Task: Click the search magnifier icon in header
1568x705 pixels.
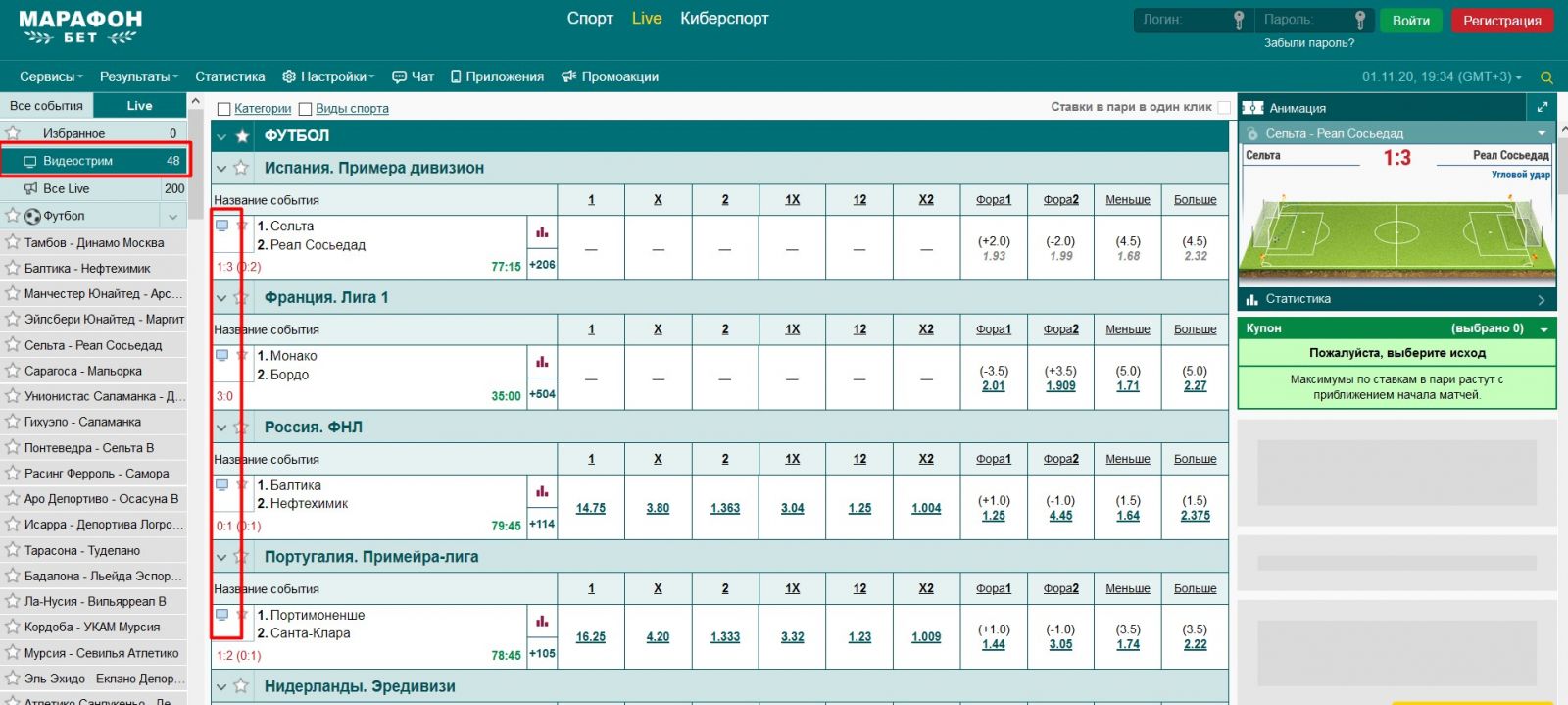Action: point(1547,77)
